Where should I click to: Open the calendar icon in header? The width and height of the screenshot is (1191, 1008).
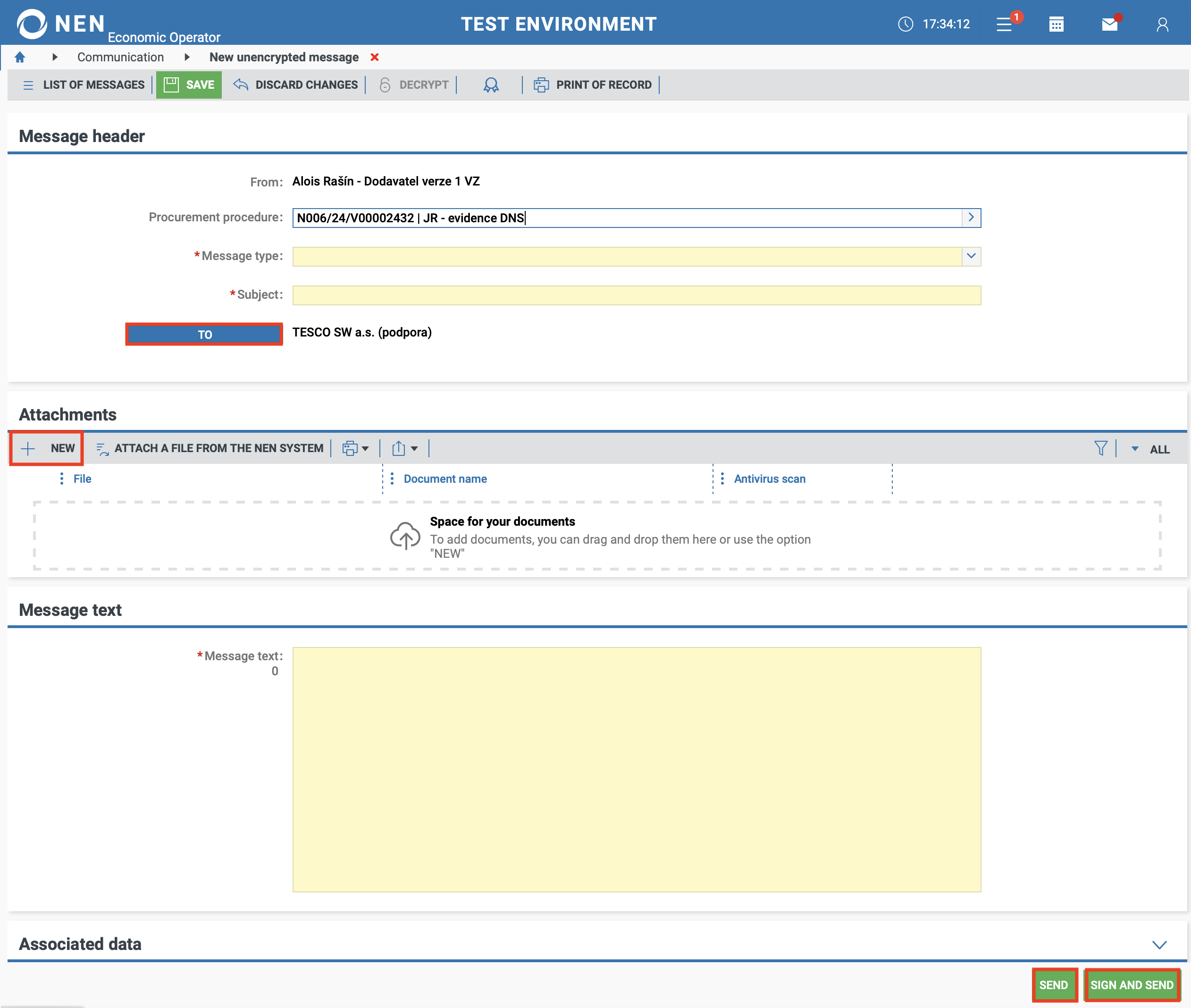[1056, 24]
